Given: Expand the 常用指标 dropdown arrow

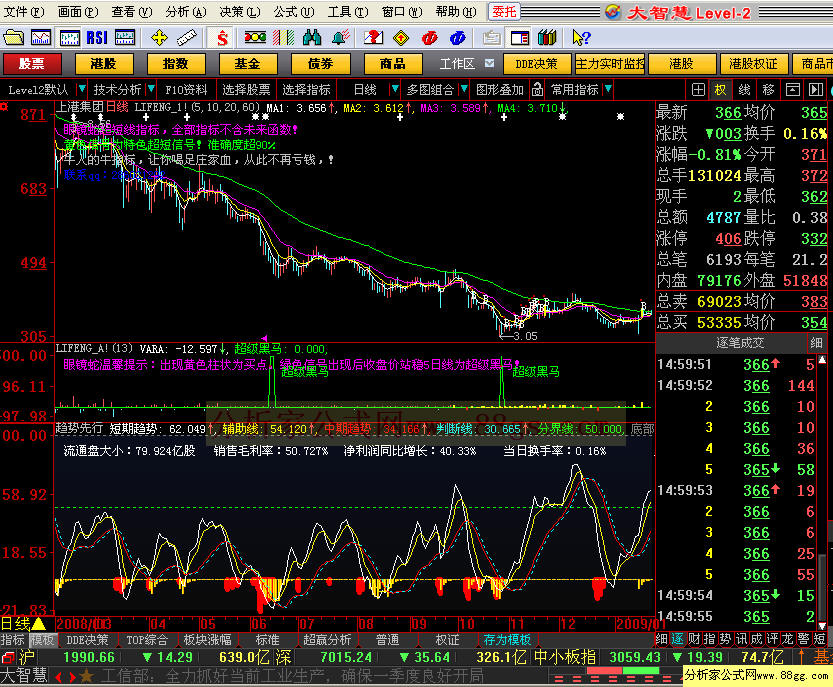Looking at the screenshot, I should point(608,89).
